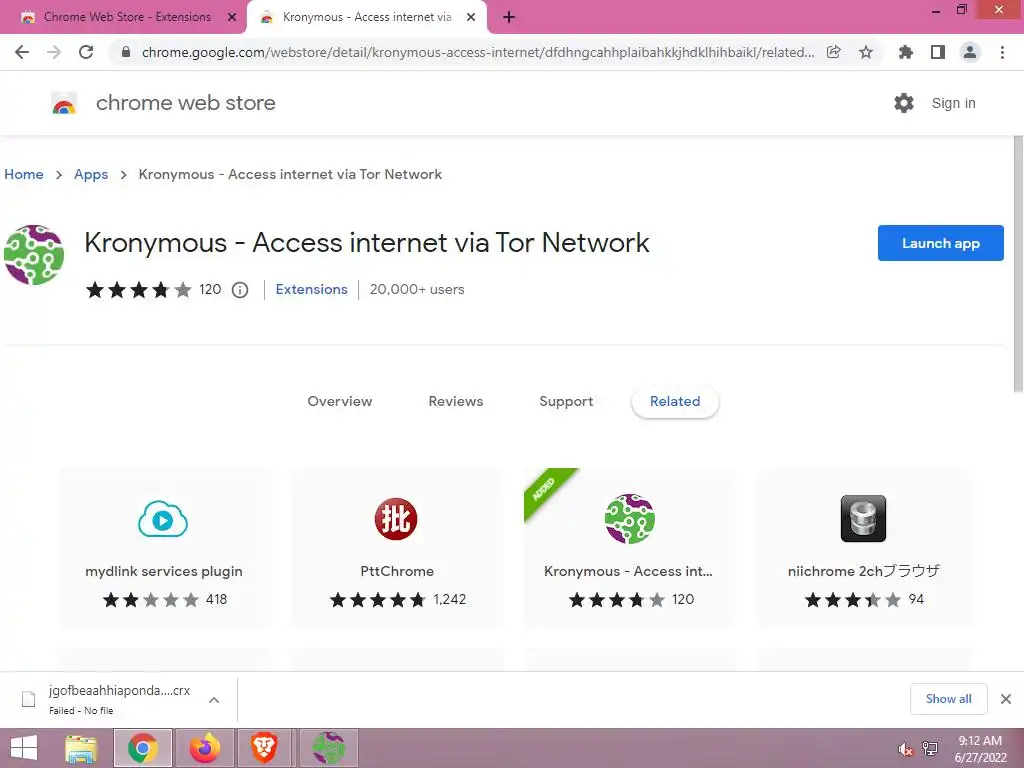This screenshot has height=768, width=1024.
Task: Launch Brave browser from the taskbar
Action: coord(264,748)
